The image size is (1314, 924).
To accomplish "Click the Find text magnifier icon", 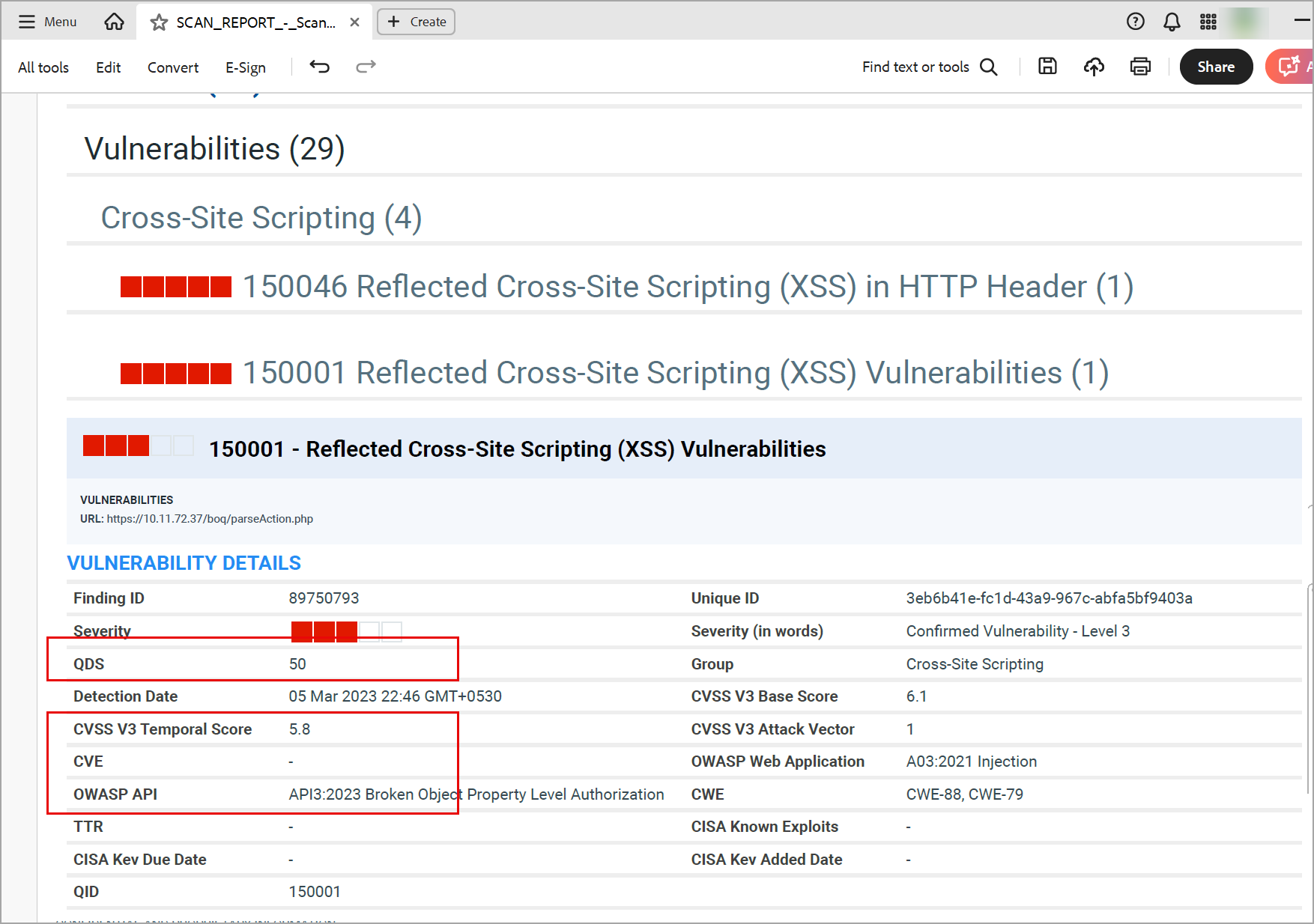I will point(989,67).
